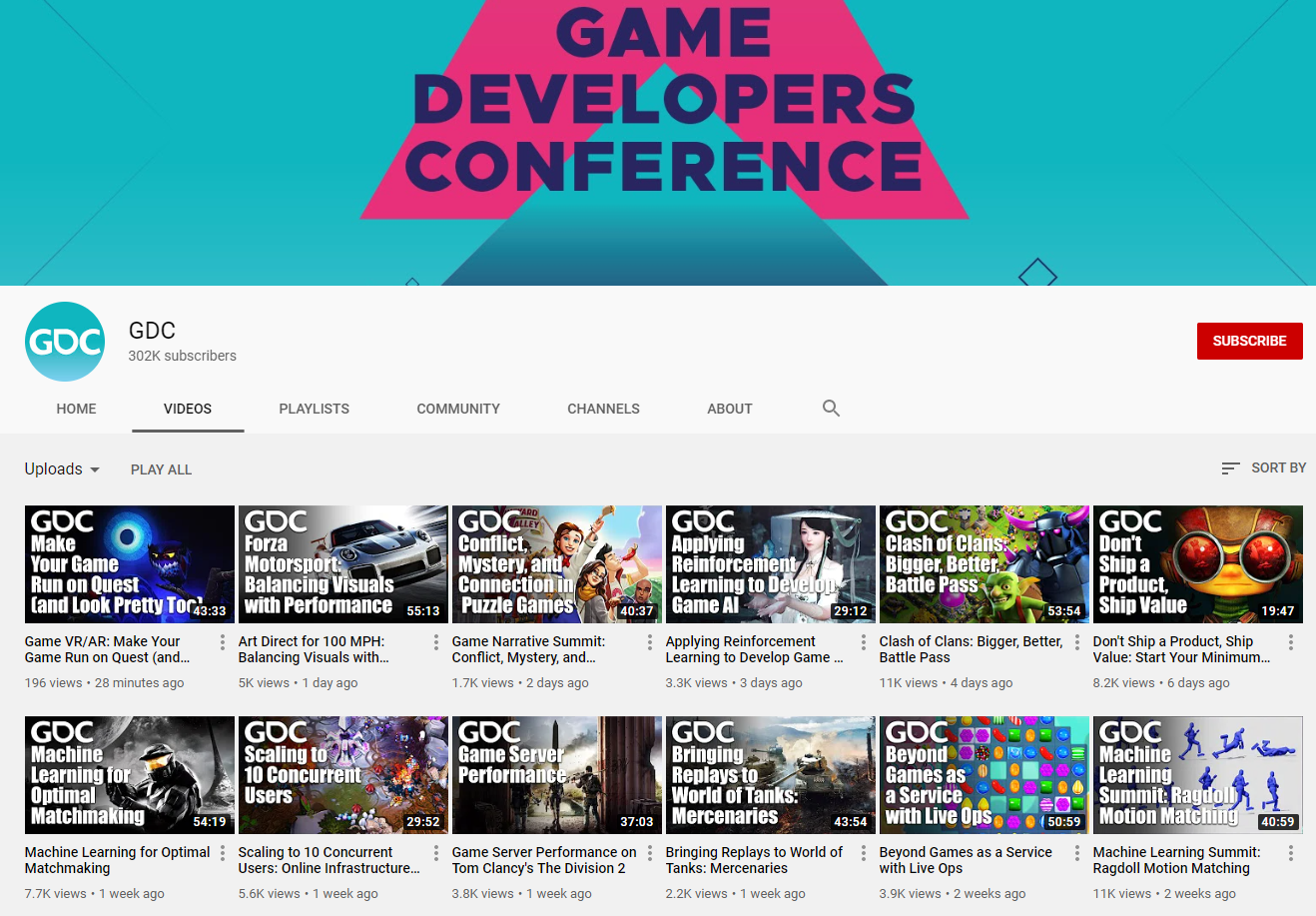1316x916 pixels.
Task: Go to the HOME tab
Action: [x=77, y=409]
